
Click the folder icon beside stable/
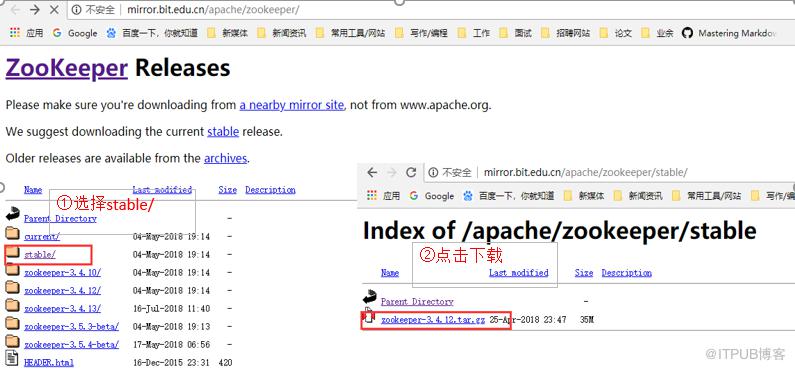pyautogui.click(x=13, y=252)
